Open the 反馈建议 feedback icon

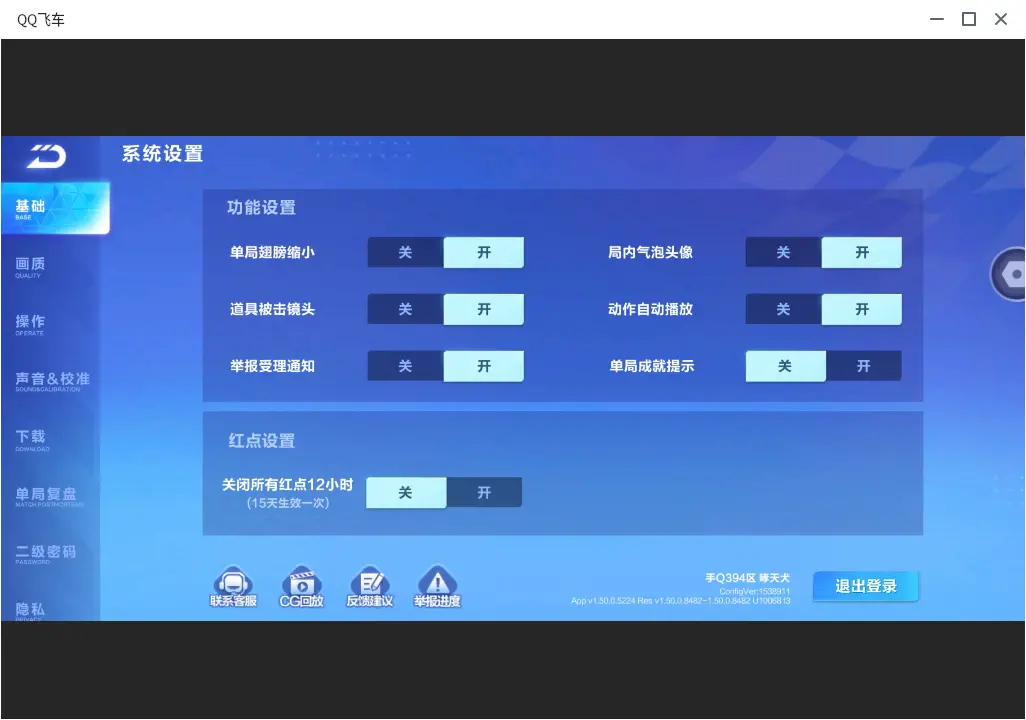(370, 586)
